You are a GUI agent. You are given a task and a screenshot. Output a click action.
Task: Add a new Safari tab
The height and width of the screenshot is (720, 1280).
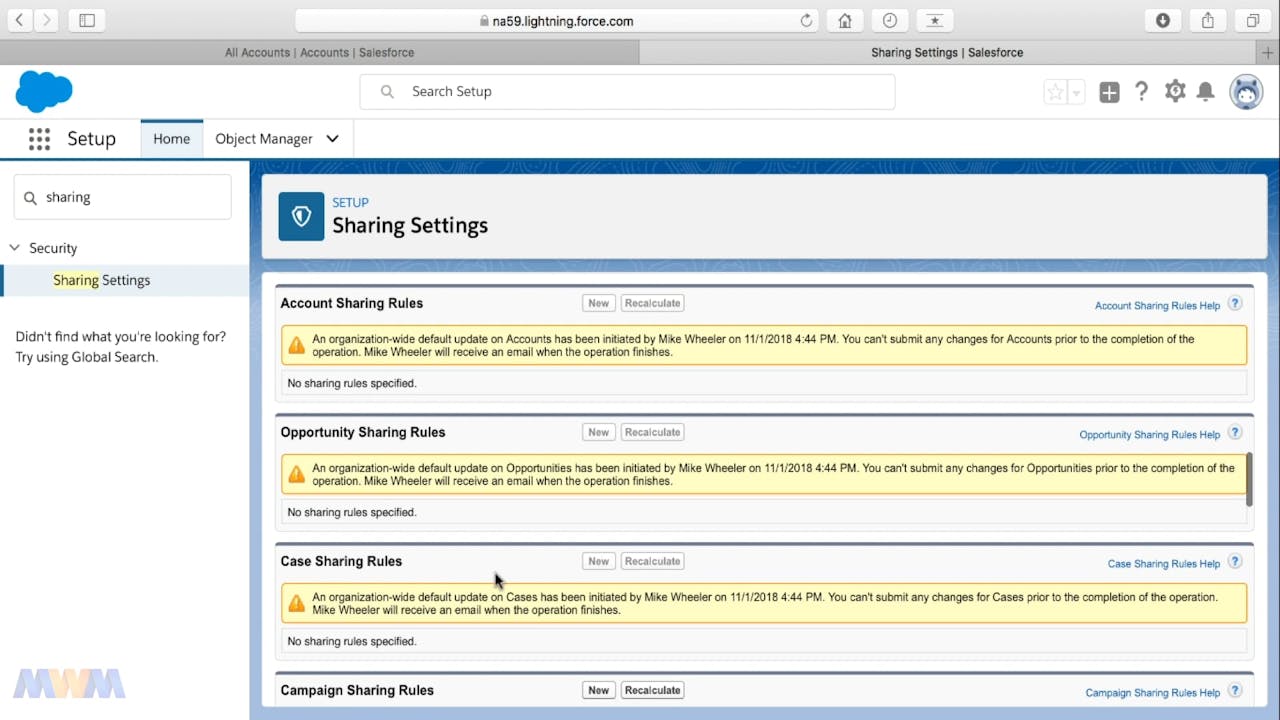(x=1269, y=52)
